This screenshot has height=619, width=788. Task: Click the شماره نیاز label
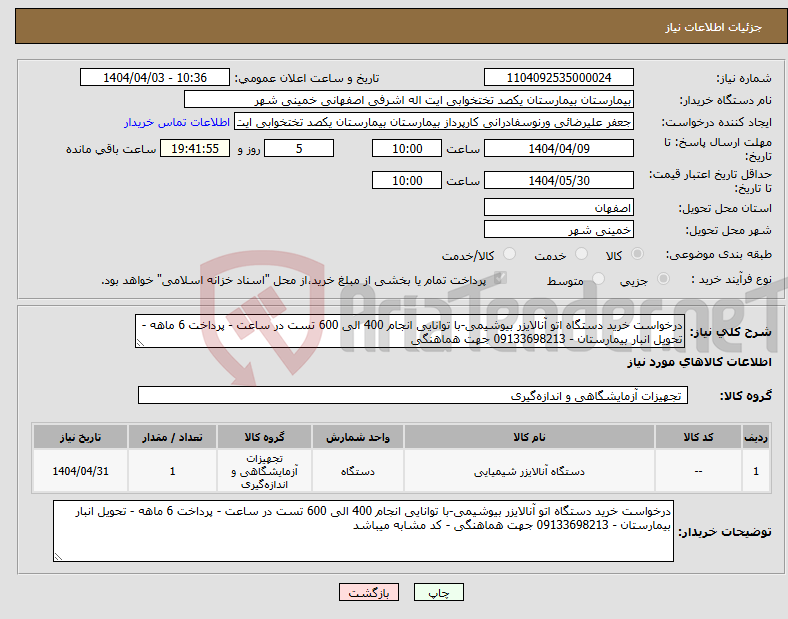pyautogui.click(x=744, y=78)
